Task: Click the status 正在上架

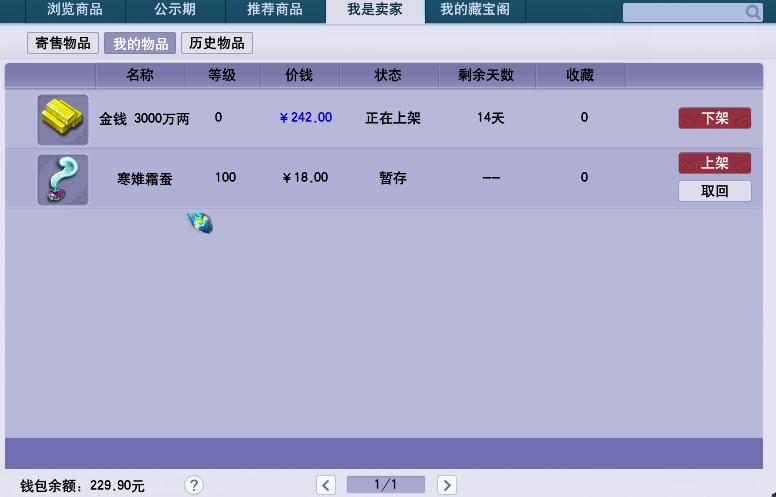Action: (393, 118)
